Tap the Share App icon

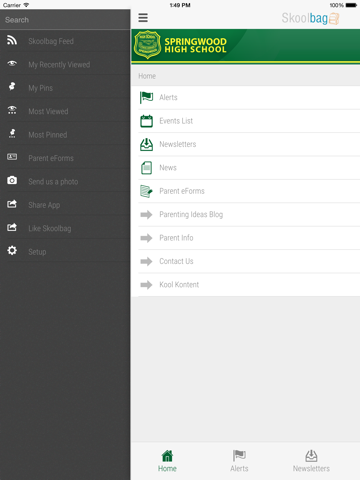pos(12,204)
